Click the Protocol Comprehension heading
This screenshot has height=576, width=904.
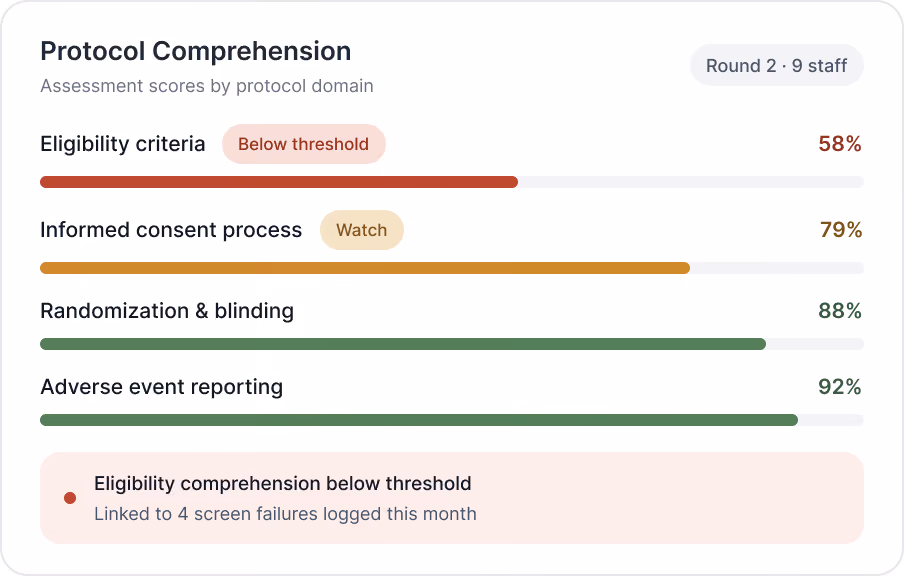195,51
